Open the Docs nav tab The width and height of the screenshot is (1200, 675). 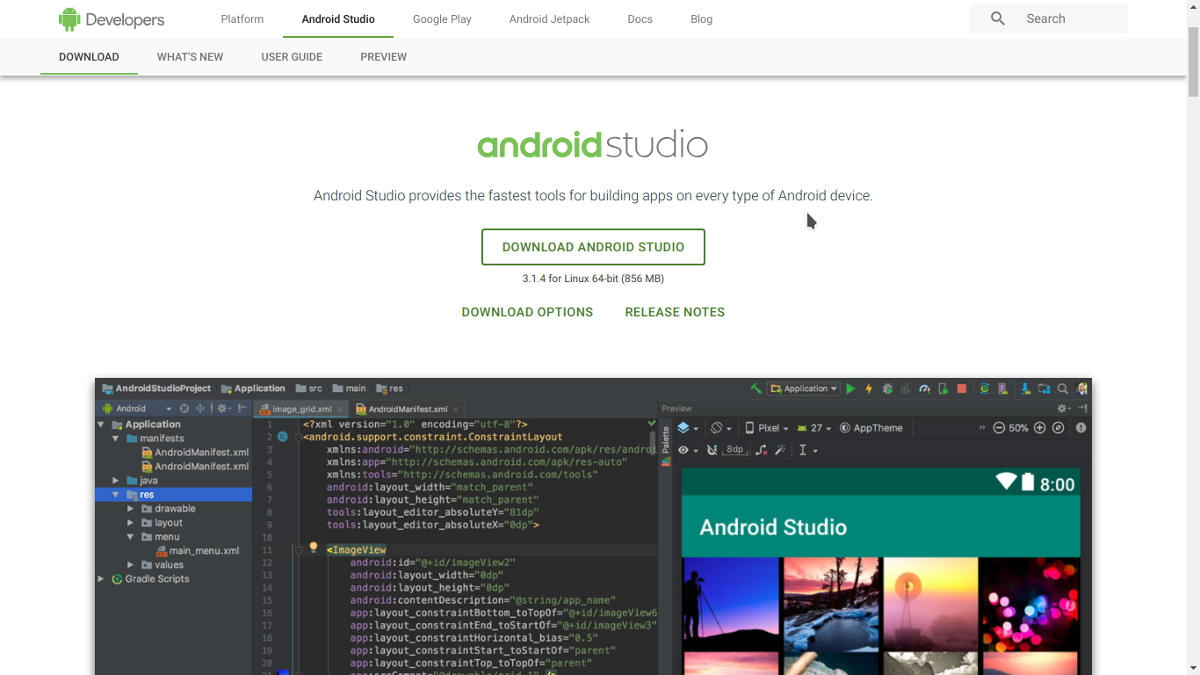640,19
